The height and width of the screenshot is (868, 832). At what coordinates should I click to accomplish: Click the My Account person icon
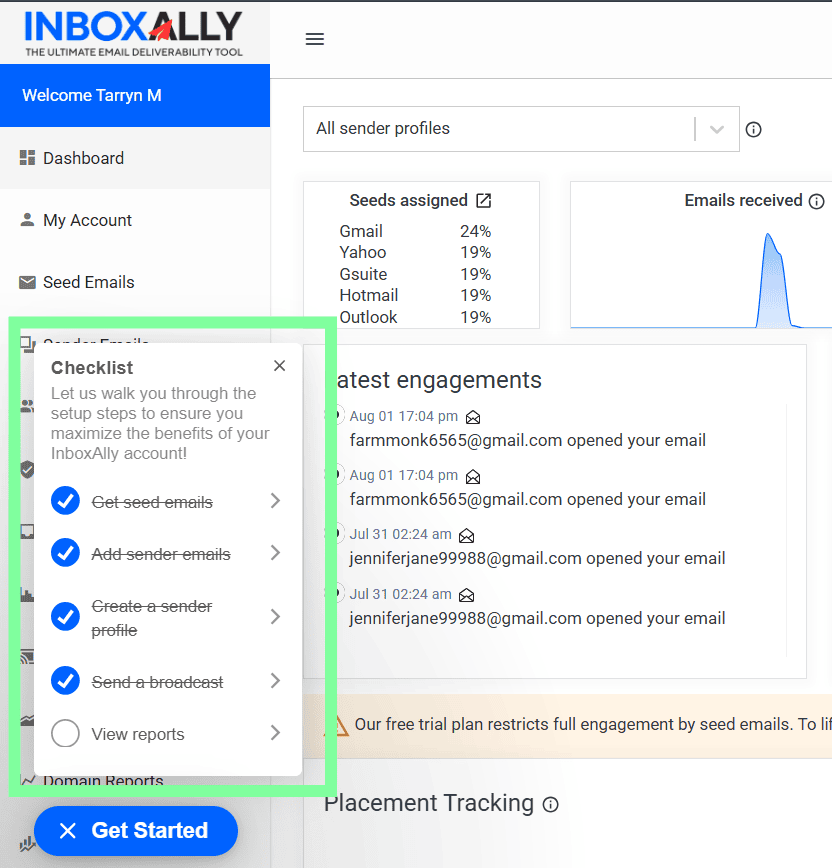pyautogui.click(x=27, y=220)
